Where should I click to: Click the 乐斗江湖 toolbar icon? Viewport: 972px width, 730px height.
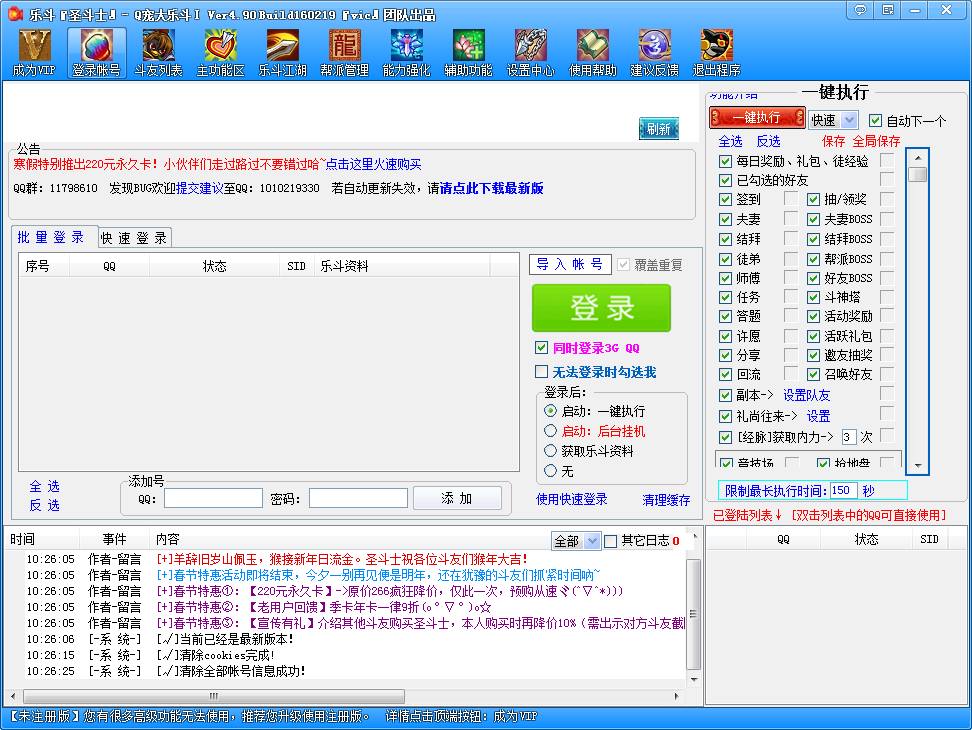(281, 50)
